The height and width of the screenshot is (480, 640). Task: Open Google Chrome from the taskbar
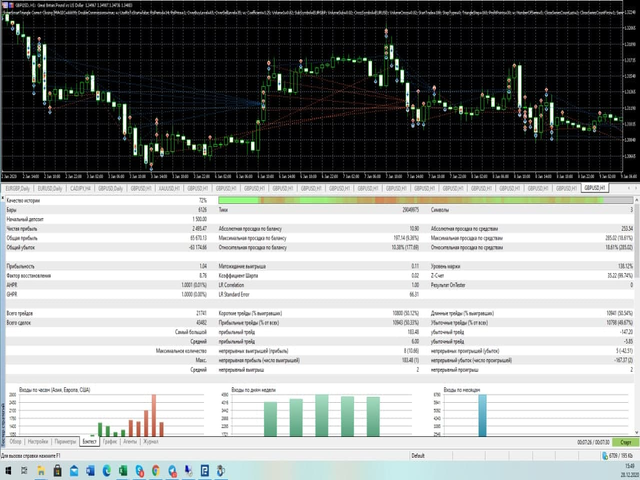pos(156,471)
